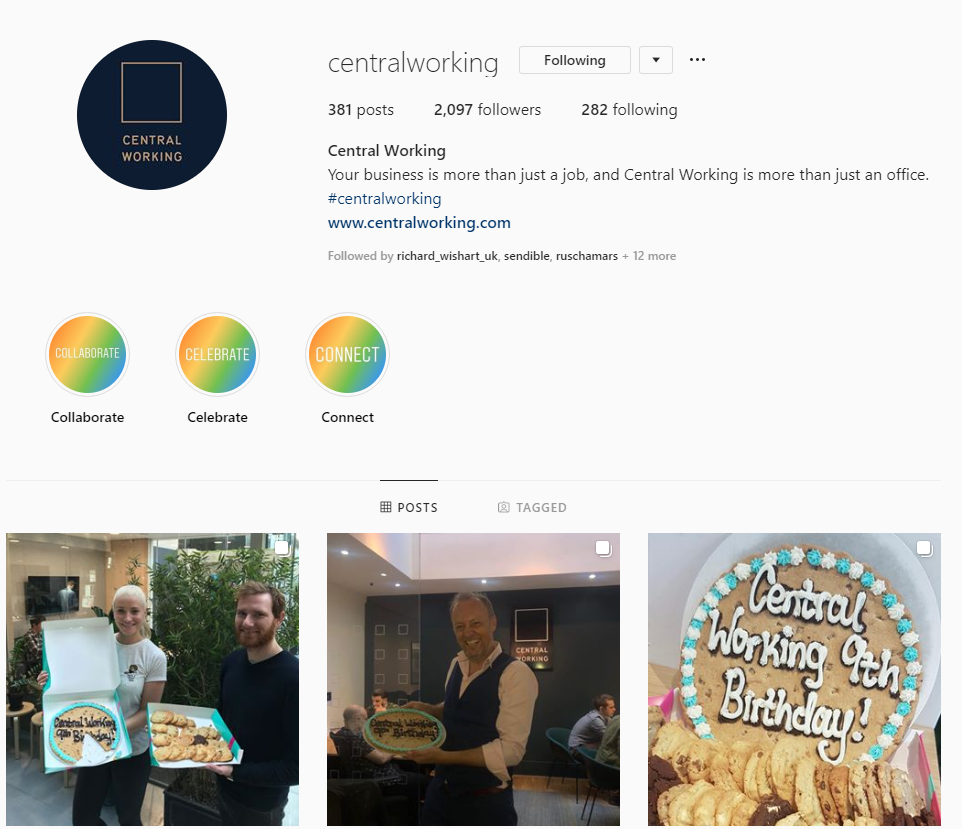
Task: Expand the suggested accounts dropdown arrow
Action: pos(656,60)
